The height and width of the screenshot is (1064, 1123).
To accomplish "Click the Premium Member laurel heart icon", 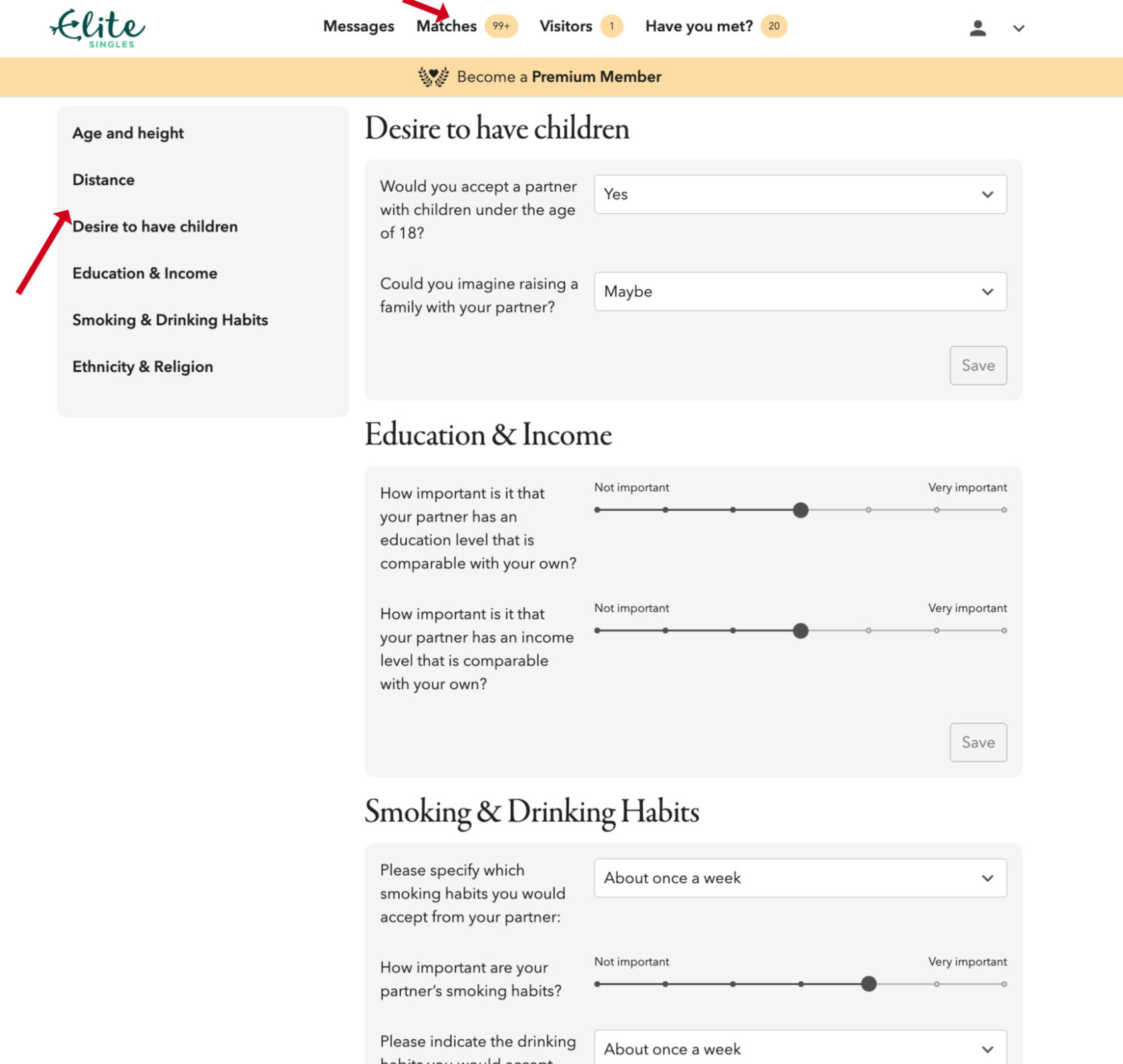I will tap(434, 76).
